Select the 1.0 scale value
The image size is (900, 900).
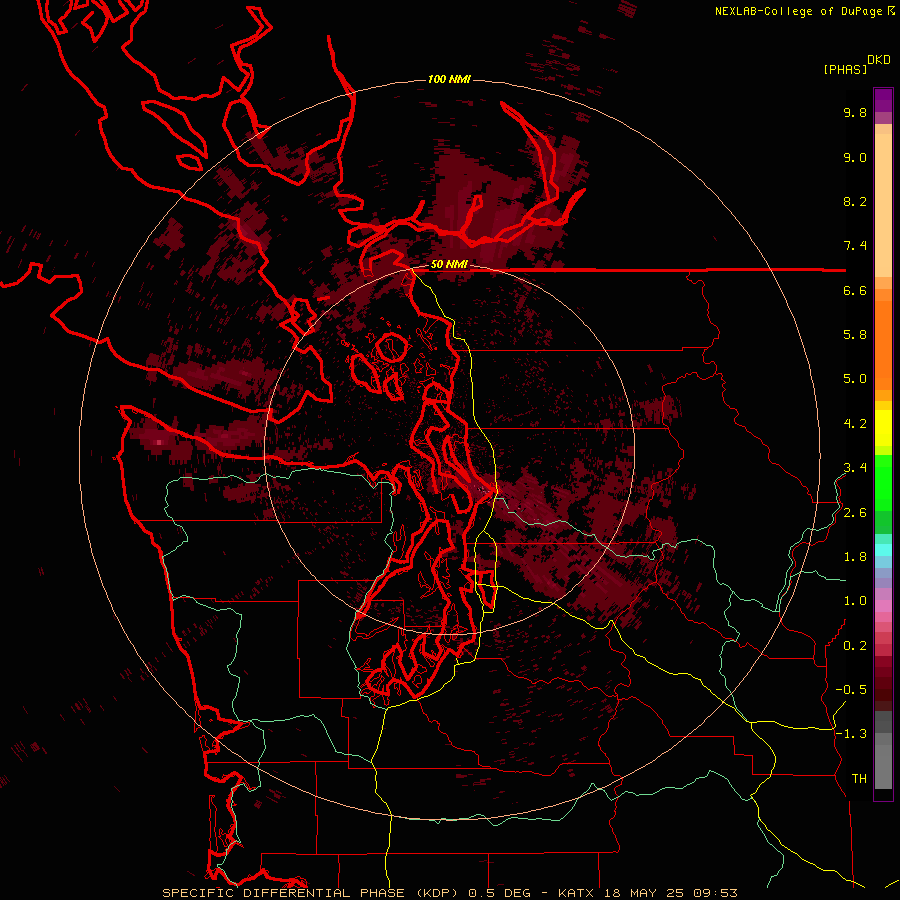coord(855,601)
